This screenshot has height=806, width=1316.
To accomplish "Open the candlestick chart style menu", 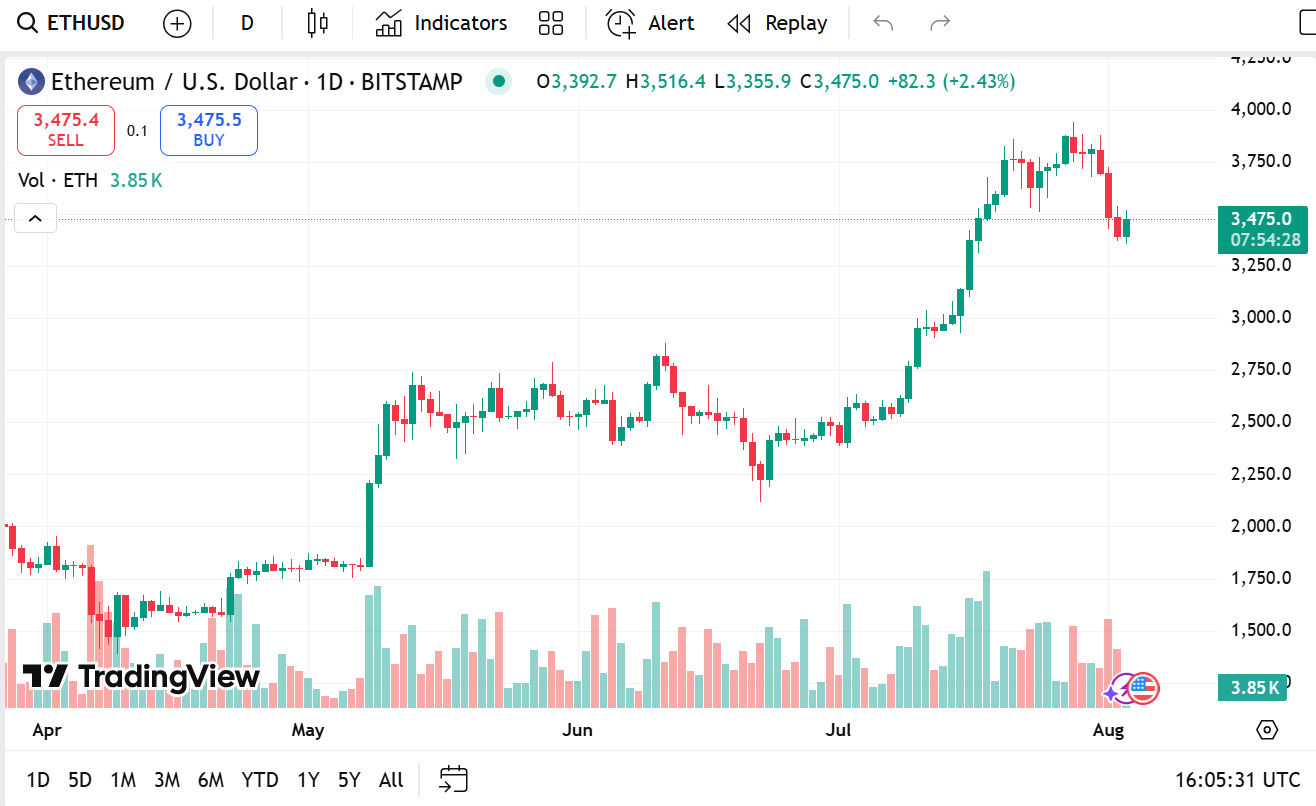I will [x=318, y=23].
